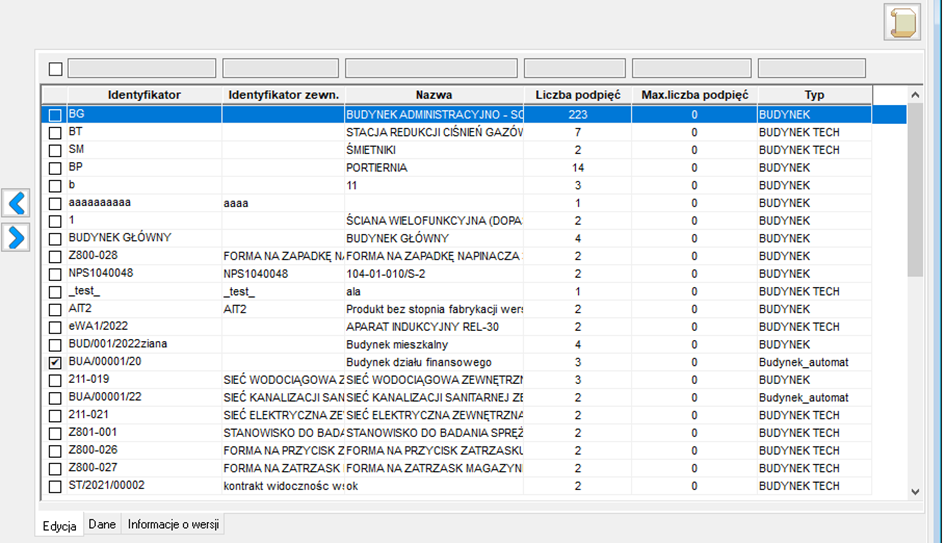Click the Typ column header
This screenshot has width=945, height=543.
coord(814,95)
